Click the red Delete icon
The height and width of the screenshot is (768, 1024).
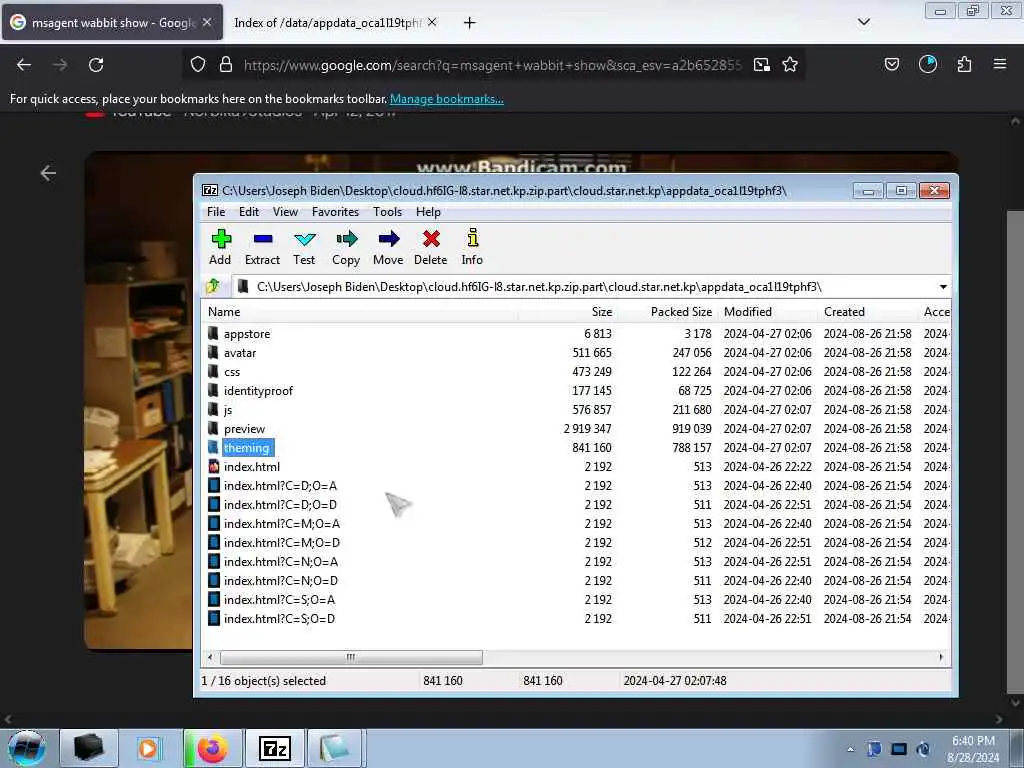click(431, 247)
